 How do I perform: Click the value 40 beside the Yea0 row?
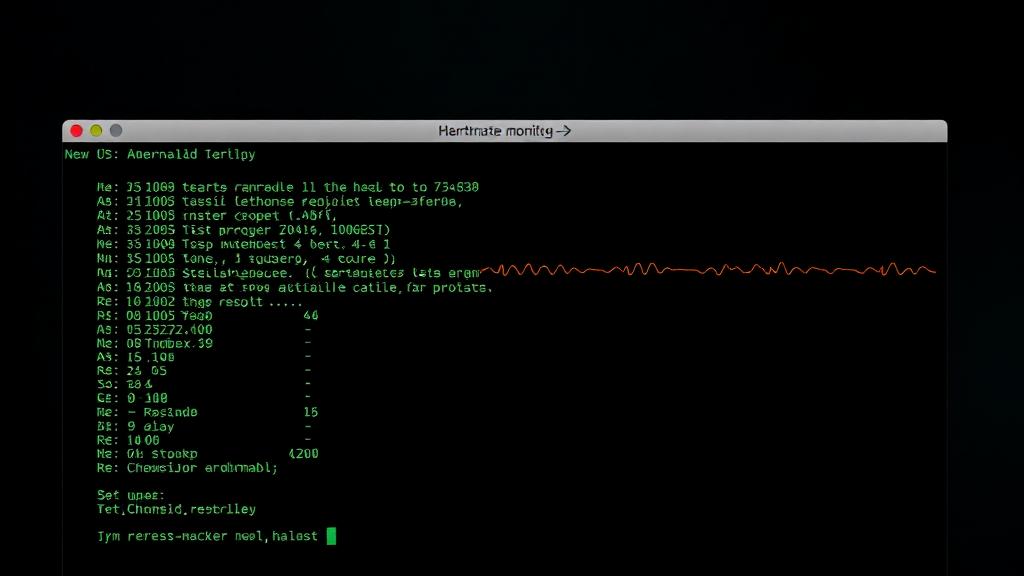point(310,315)
